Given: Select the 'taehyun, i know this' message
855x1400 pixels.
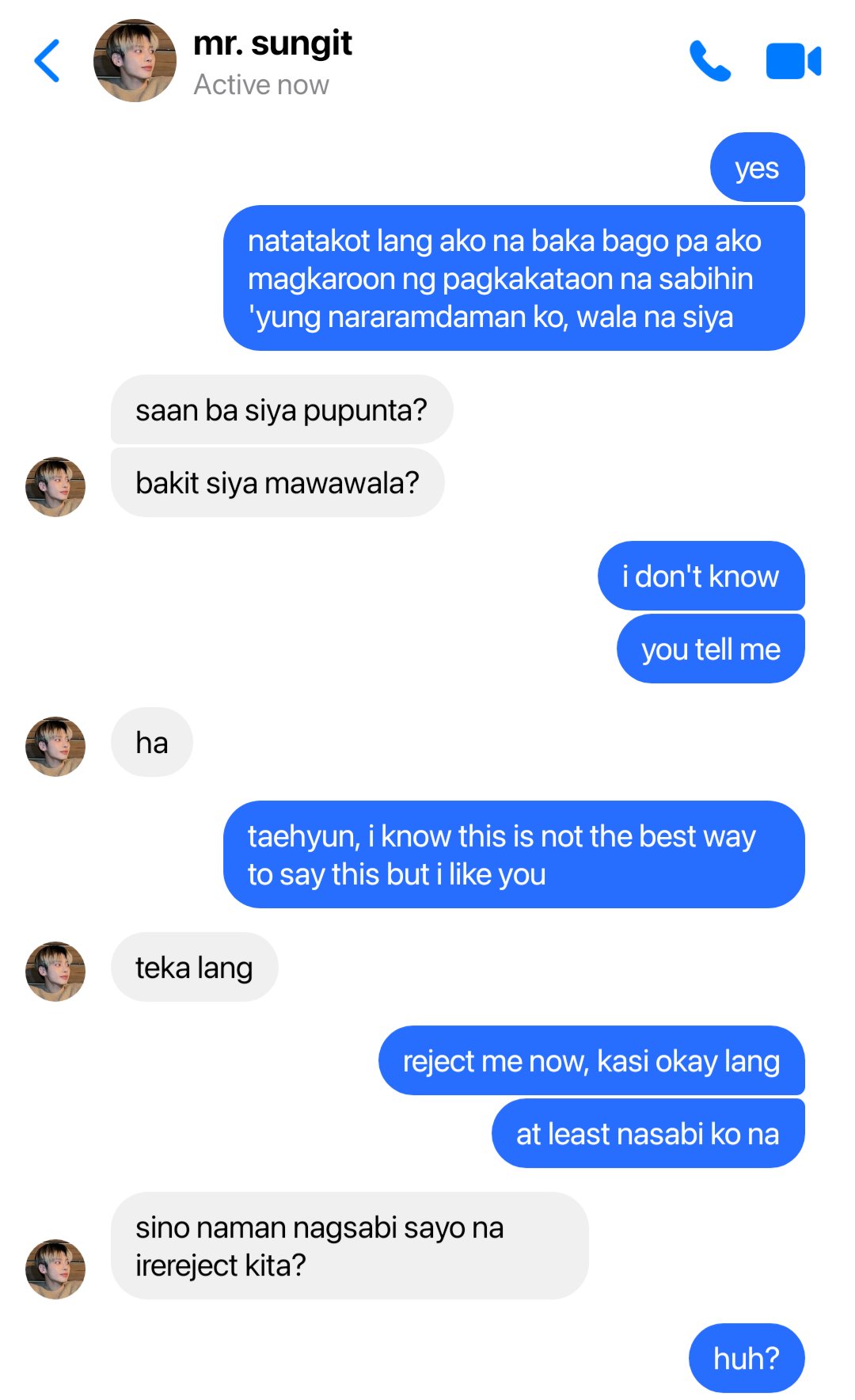Looking at the screenshot, I should click(x=514, y=854).
